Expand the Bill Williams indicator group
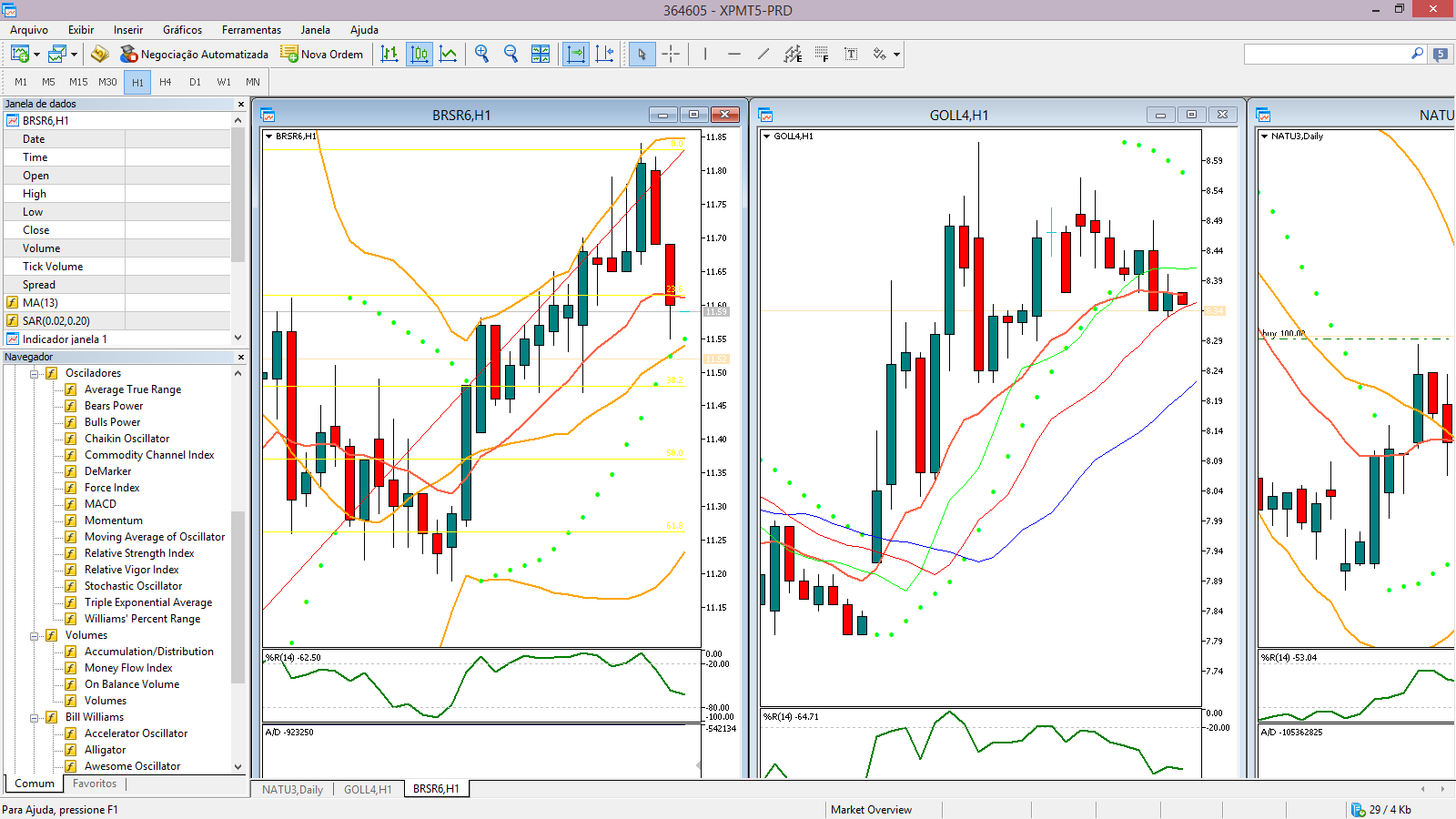1456x819 pixels. [x=35, y=717]
